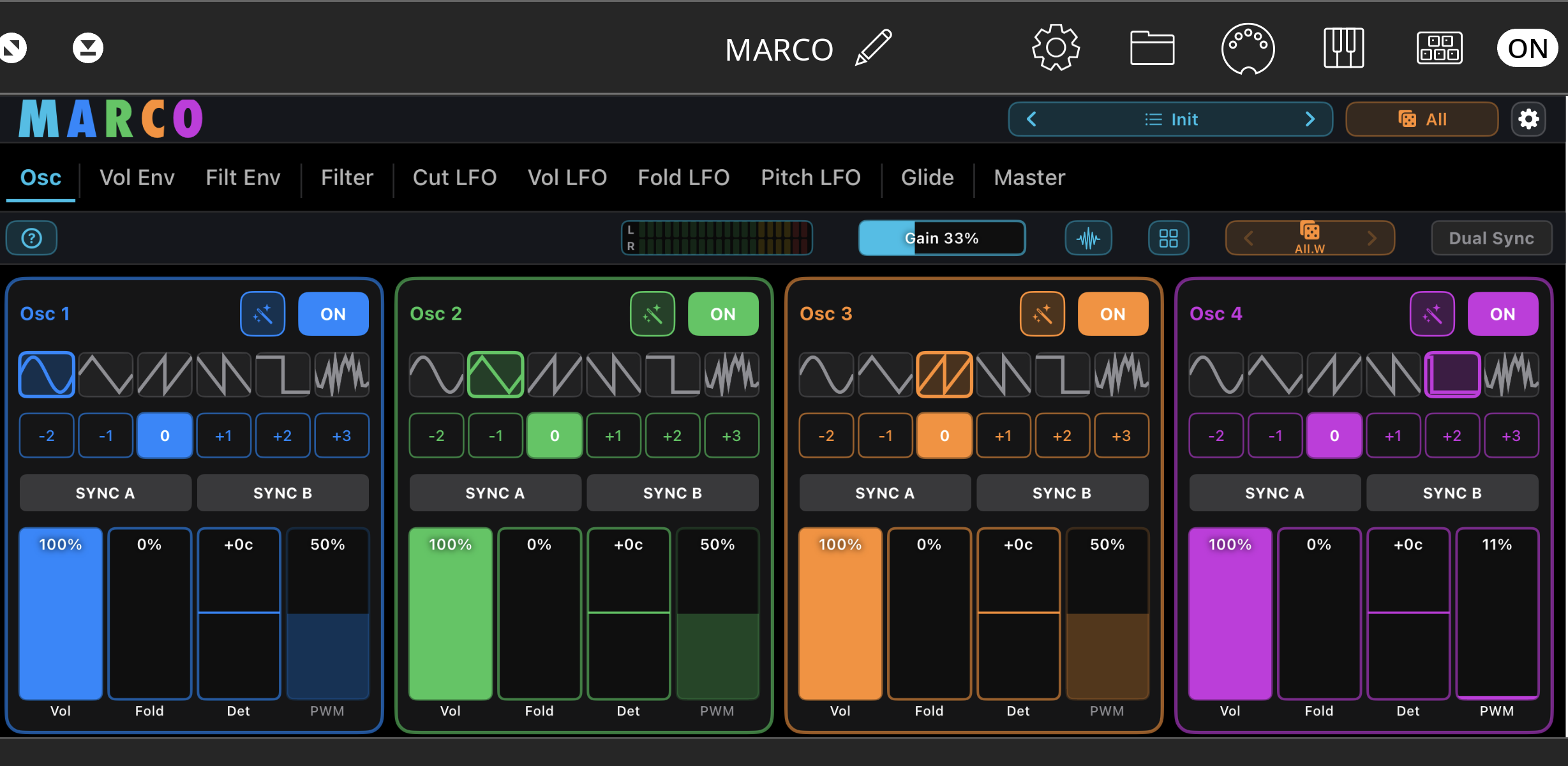
Task: Click the help question mark button
Action: coord(31,238)
